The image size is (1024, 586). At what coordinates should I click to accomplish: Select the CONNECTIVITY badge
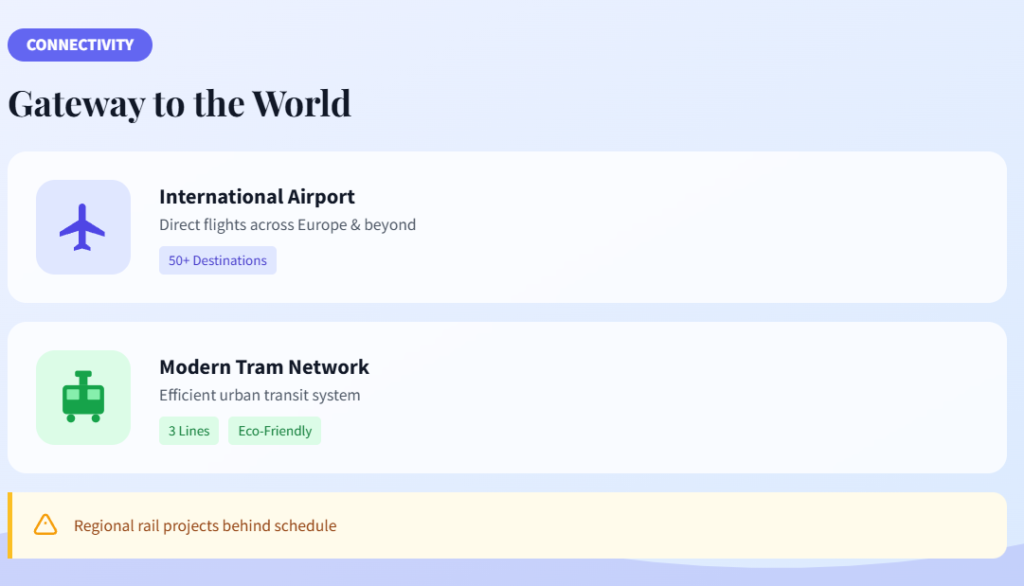pyautogui.click(x=80, y=45)
